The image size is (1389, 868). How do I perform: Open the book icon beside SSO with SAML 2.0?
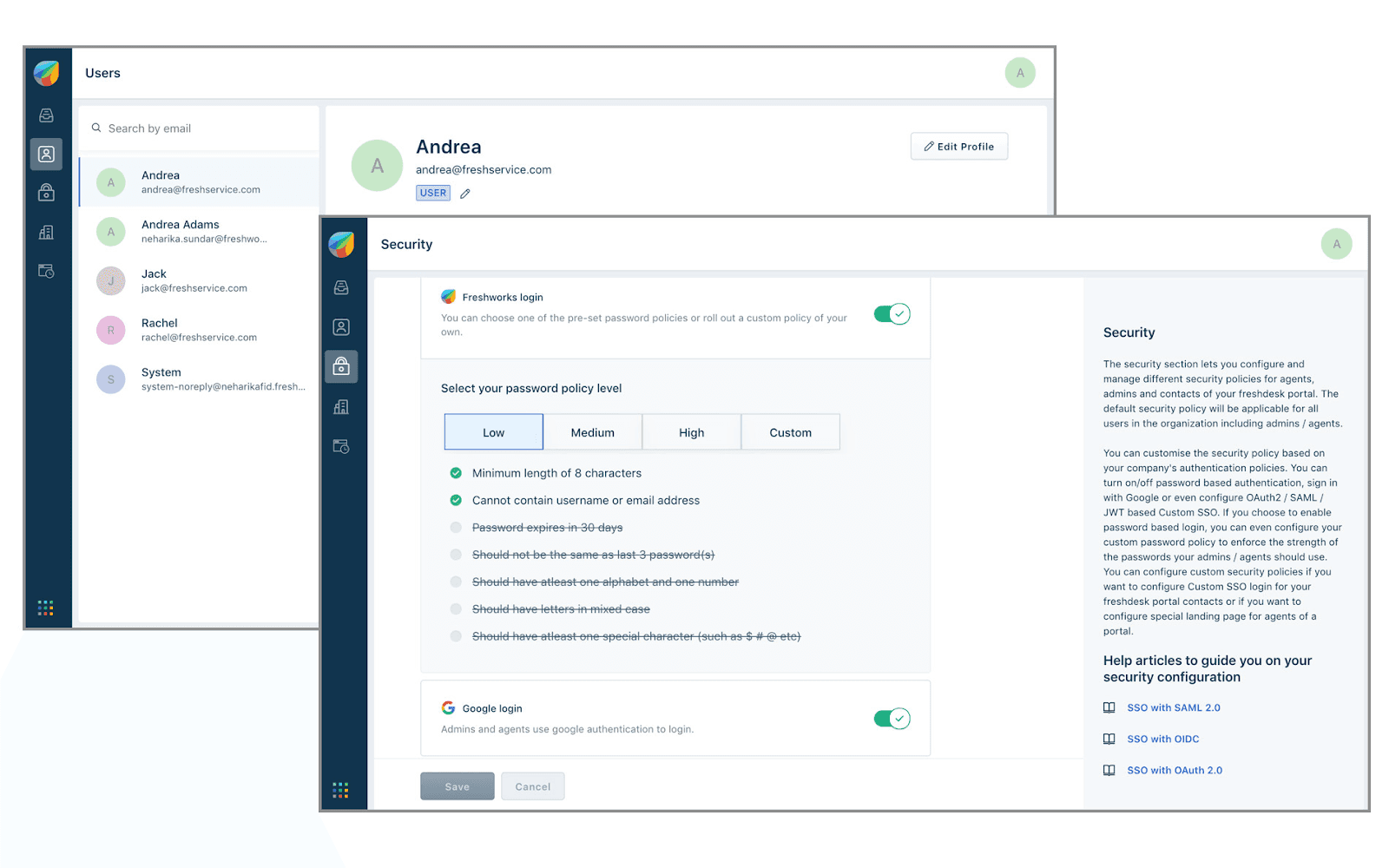[x=1109, y=707]
